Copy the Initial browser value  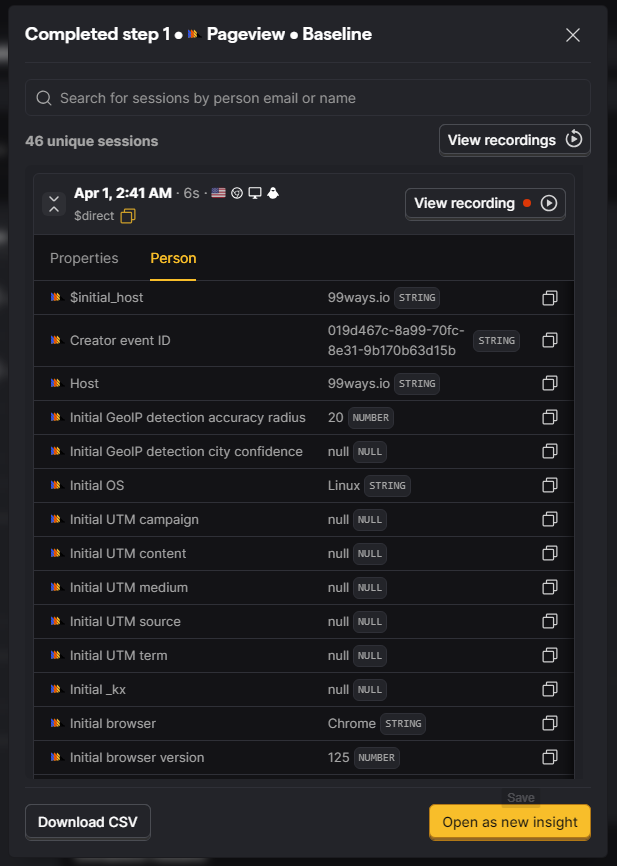point(549,723)
